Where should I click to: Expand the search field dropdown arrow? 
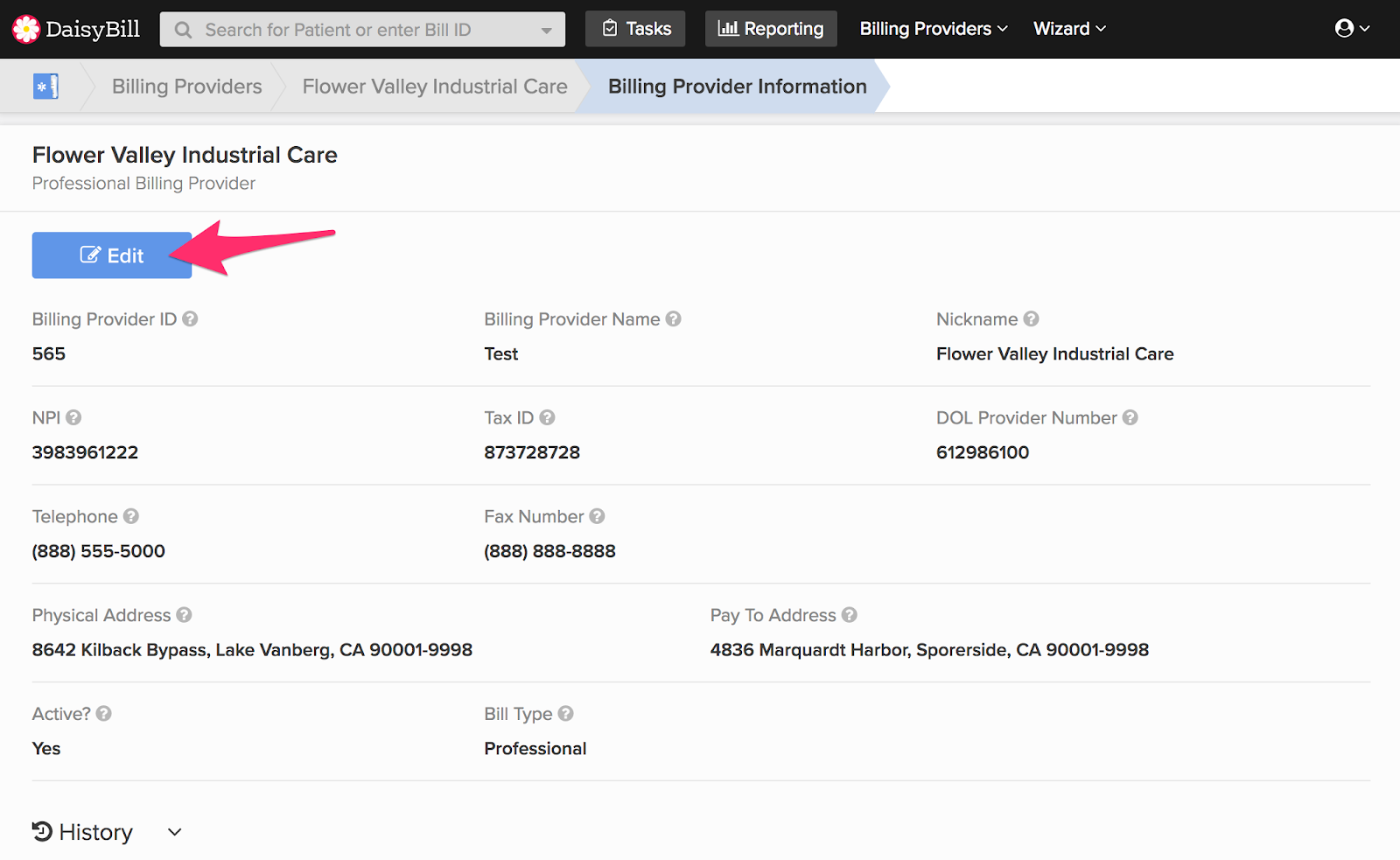[547, 29]
